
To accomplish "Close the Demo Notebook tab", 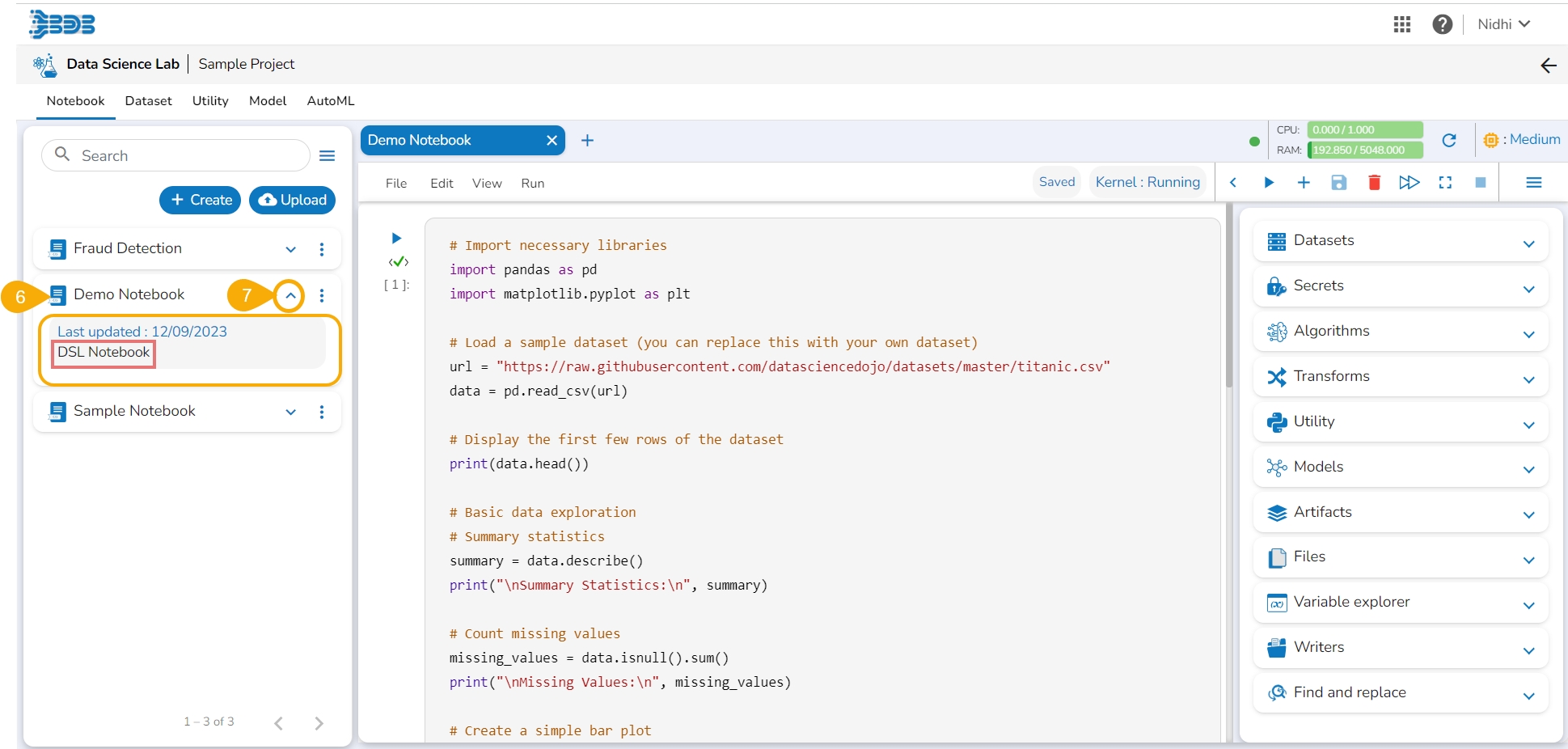I will click(552, 141).
